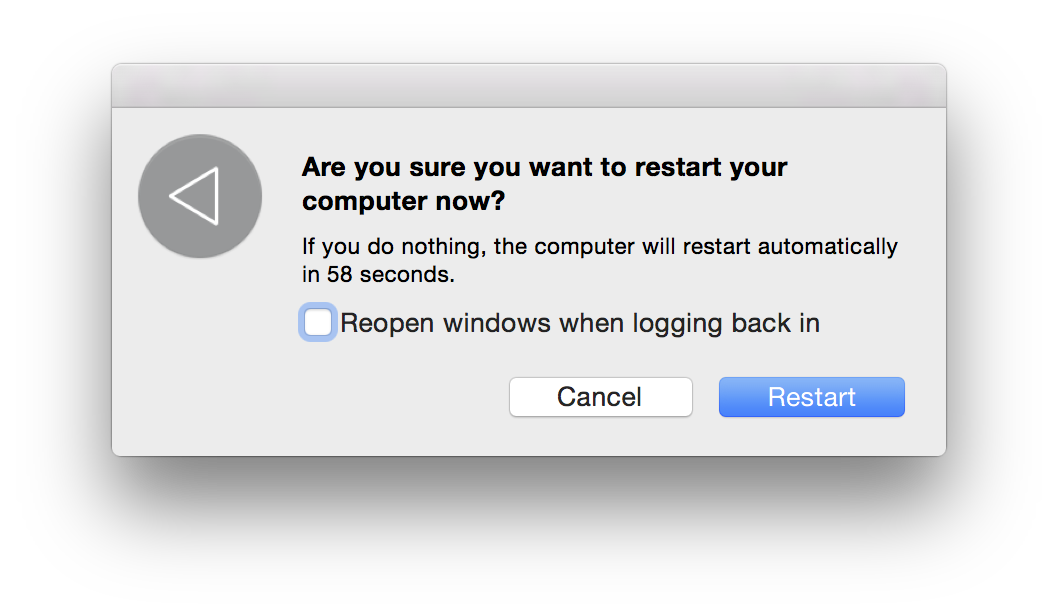The width and height of the screenshot is (1058, 616).
Task: Click "If you do nothing" in the message
Action: (380, 246)
